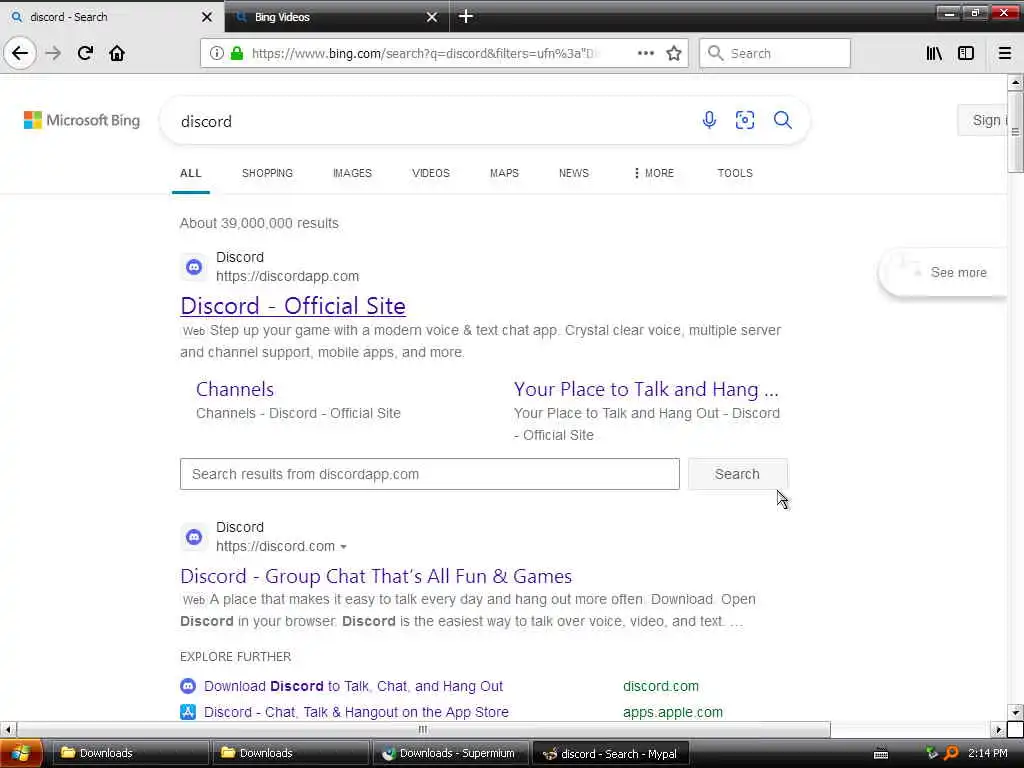Close the discord - Search tab
The height and width of the screenshot is (768, 1024).
207,17
